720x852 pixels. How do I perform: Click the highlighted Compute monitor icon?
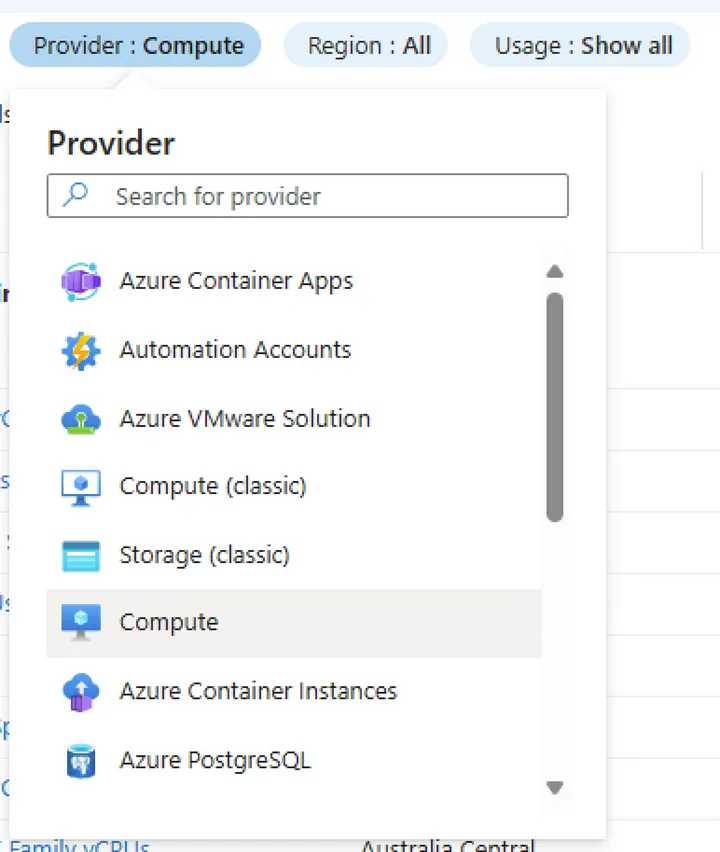(80, 622)
